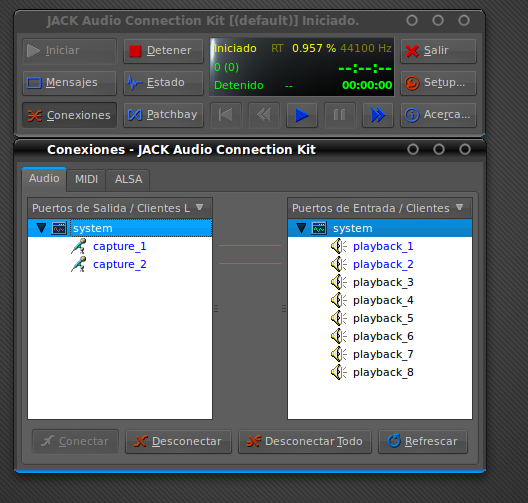Switch to the ALSA tab
528x503 pixels.
coord(128,179)
